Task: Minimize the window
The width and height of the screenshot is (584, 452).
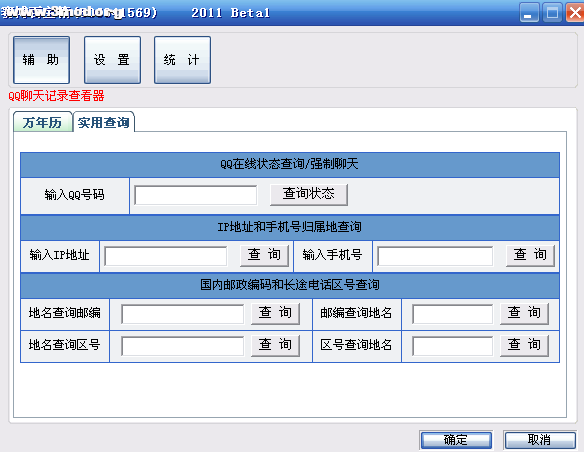Action: [x=529, y=13]
